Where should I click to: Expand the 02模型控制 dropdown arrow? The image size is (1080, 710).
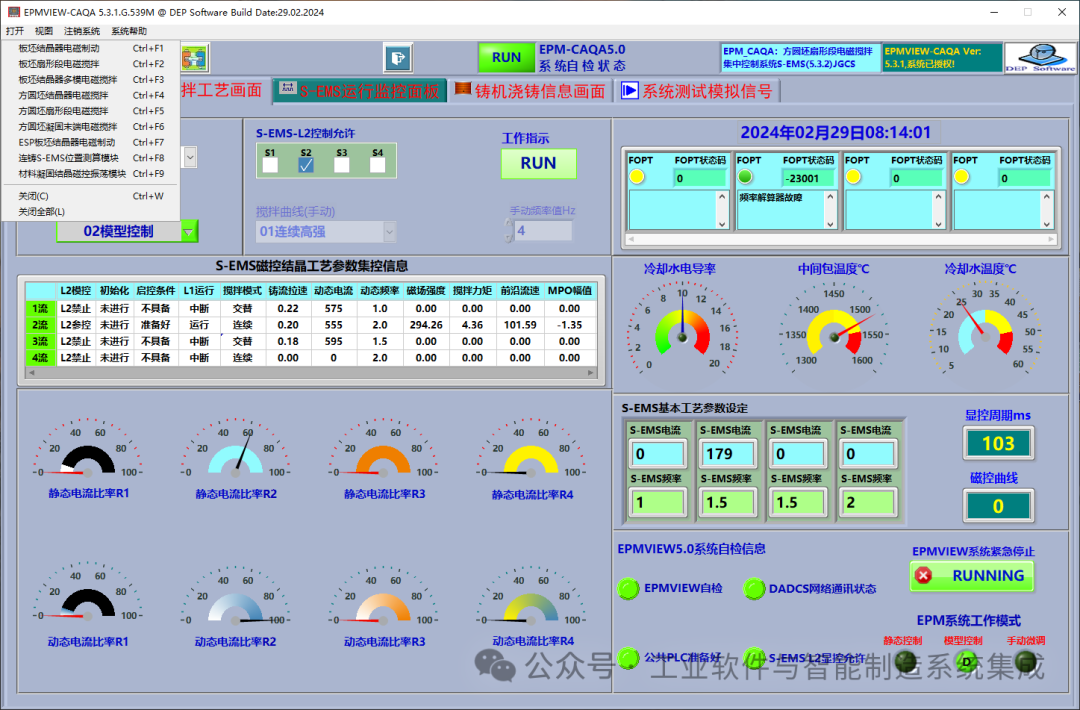pyautogui.click(x=188, y=232)
